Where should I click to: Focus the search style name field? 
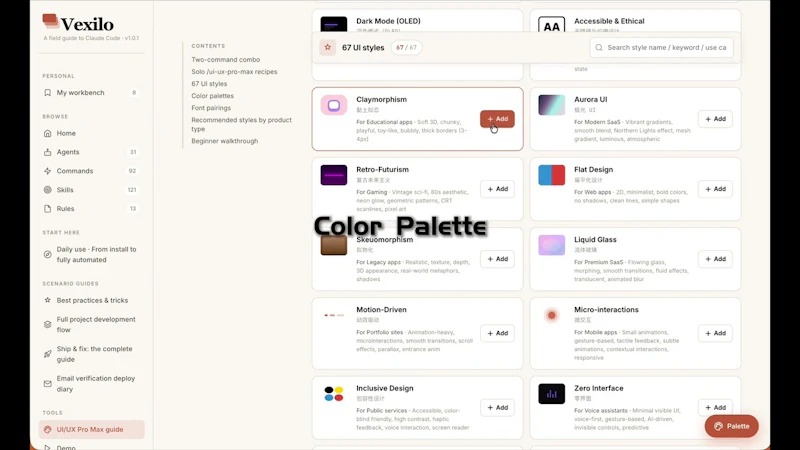click(x=661, y=47)
